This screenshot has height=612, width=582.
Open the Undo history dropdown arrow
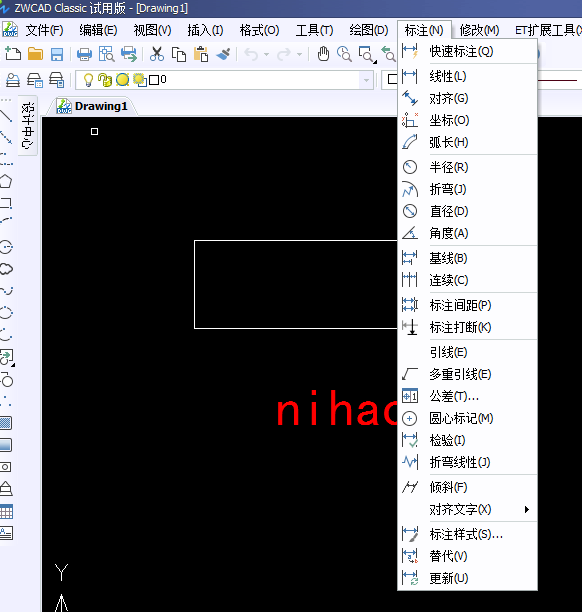pyautogui.click(x=267, y=54)
